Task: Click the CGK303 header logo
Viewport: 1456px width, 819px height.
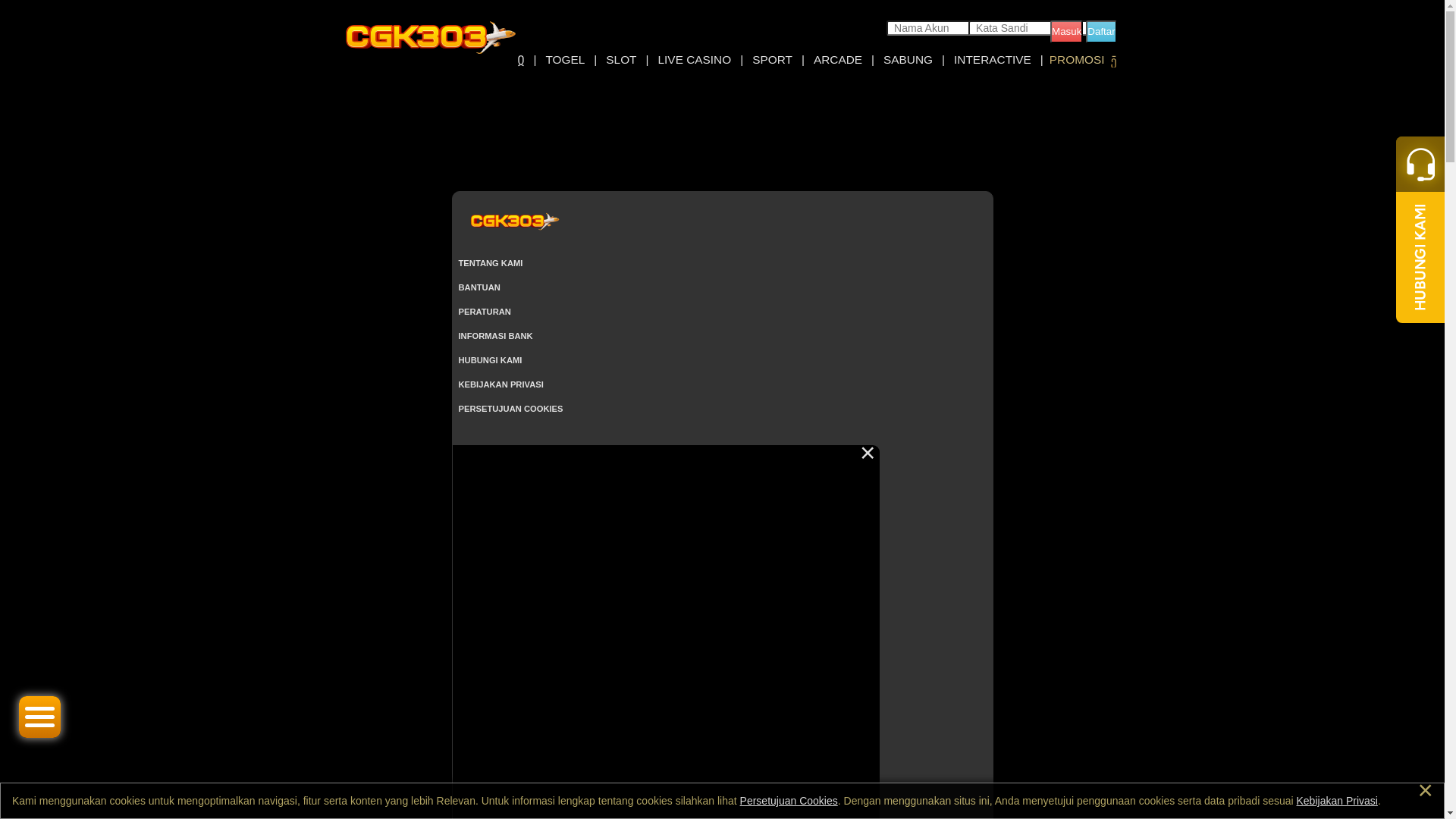Action: tap(430, 38)
